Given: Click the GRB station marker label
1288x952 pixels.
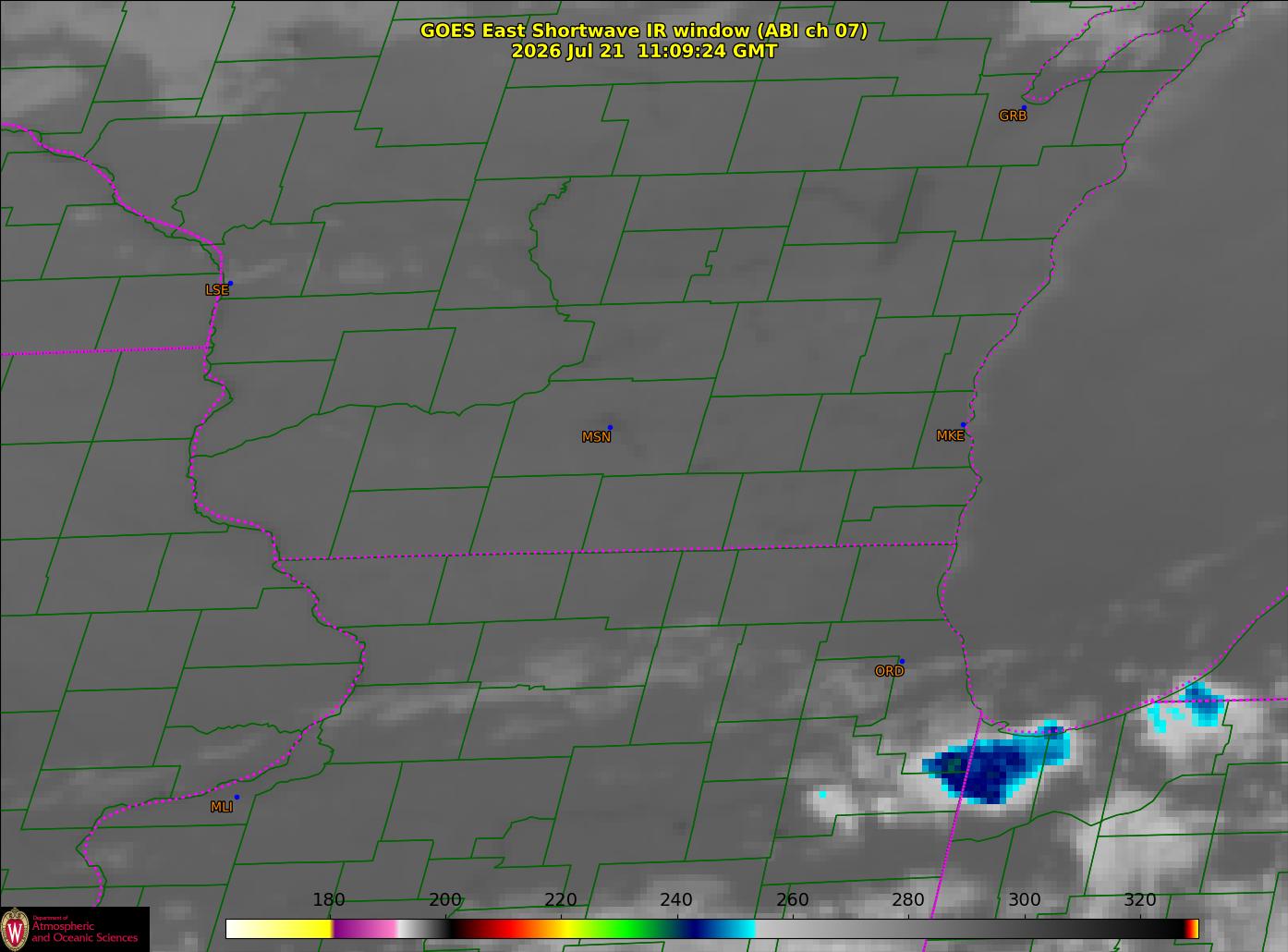Looking at the screenshot, I should [1013, 116].
